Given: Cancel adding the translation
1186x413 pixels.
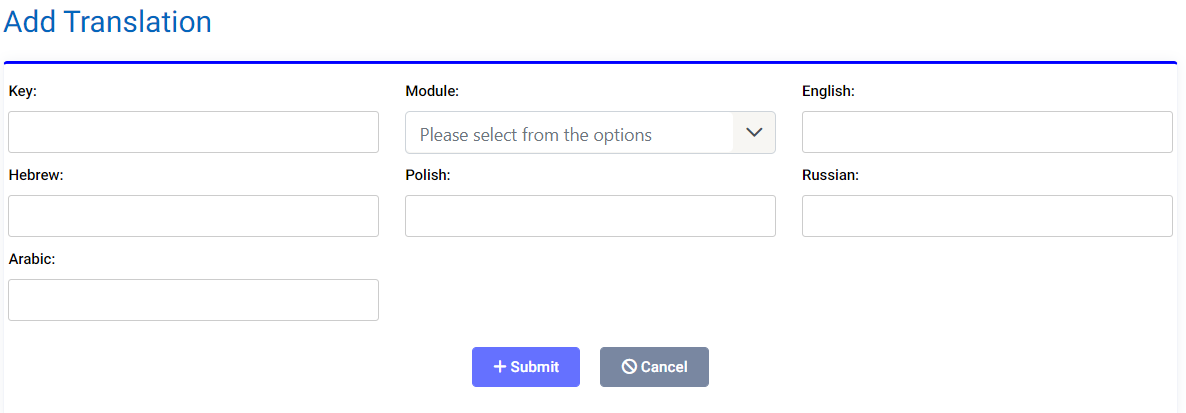Looking at the screenshot, I should (x=654, y=367).
